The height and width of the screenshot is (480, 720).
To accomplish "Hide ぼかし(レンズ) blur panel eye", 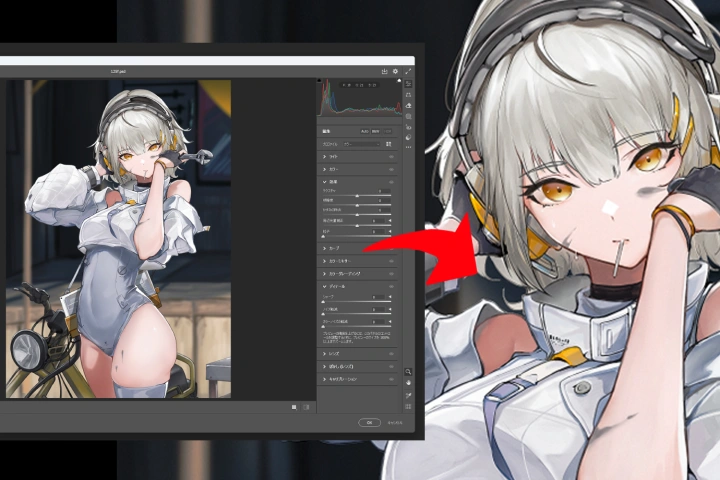I will point(391,367).
